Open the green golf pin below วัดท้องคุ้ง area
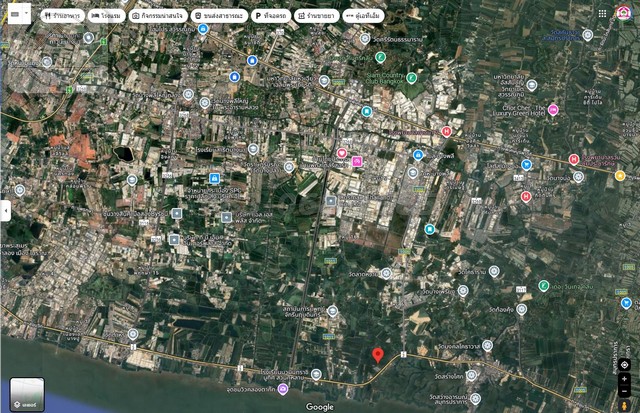This screenshot has width=640, height=413. [x=543, y=286]
